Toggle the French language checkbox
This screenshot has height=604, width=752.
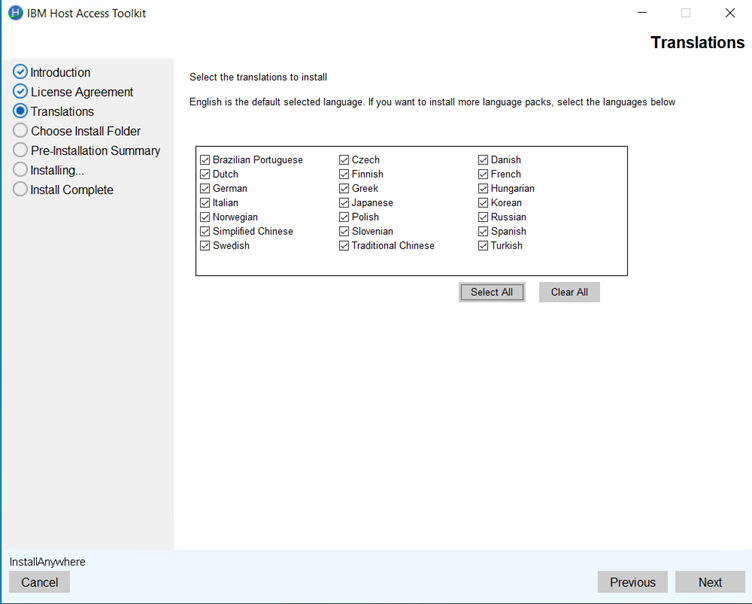coord(483,174)
